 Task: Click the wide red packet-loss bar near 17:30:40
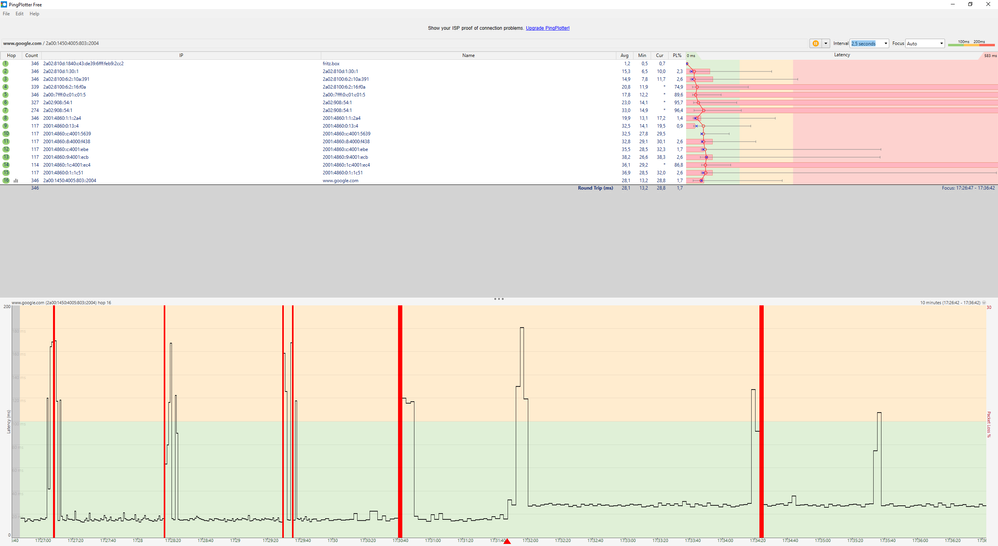click(400, 421)
